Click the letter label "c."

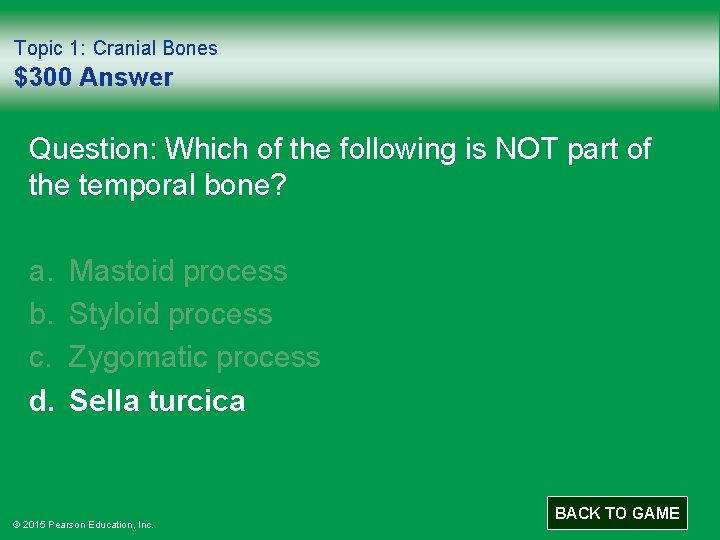click(37, 358)
